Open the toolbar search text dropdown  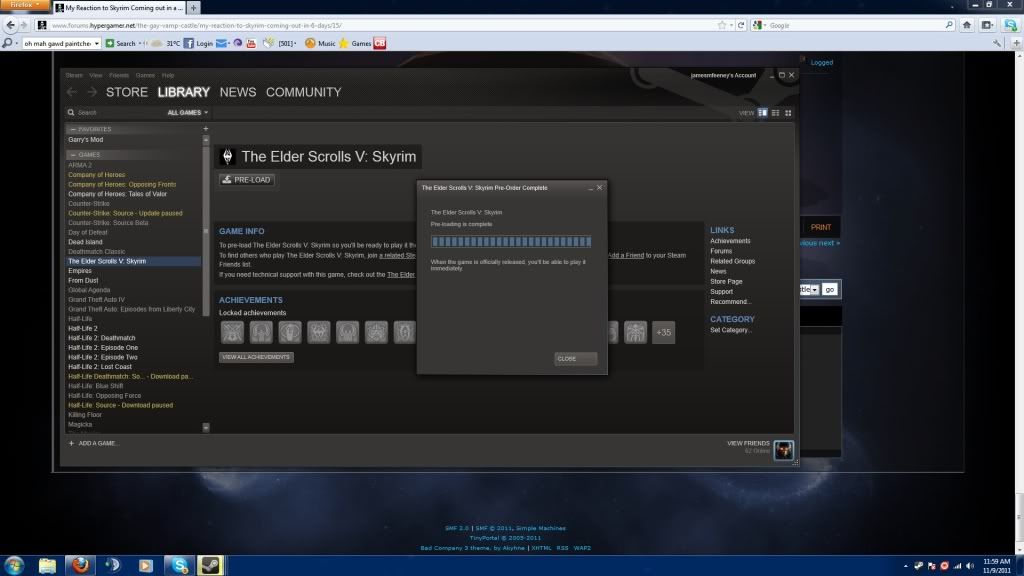point(97,43)
